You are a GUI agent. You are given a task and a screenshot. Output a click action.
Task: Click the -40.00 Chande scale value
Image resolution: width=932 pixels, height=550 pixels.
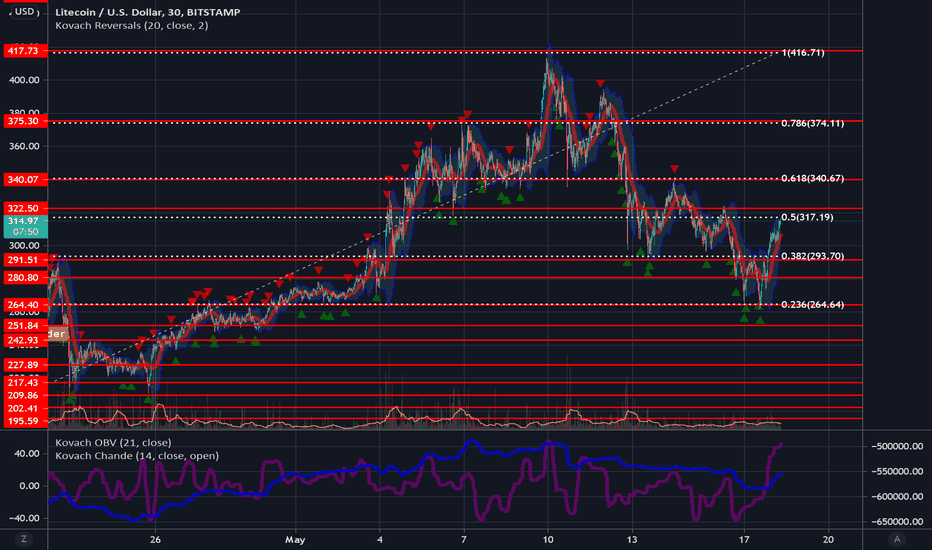click(x=24, y=518)
